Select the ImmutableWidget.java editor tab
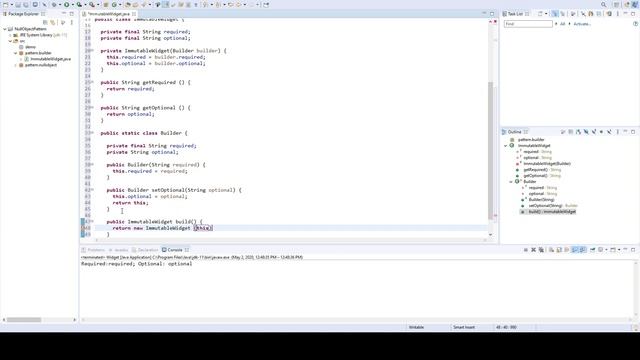Viewport: 640px width, 360px height. (x=109, y=14)
